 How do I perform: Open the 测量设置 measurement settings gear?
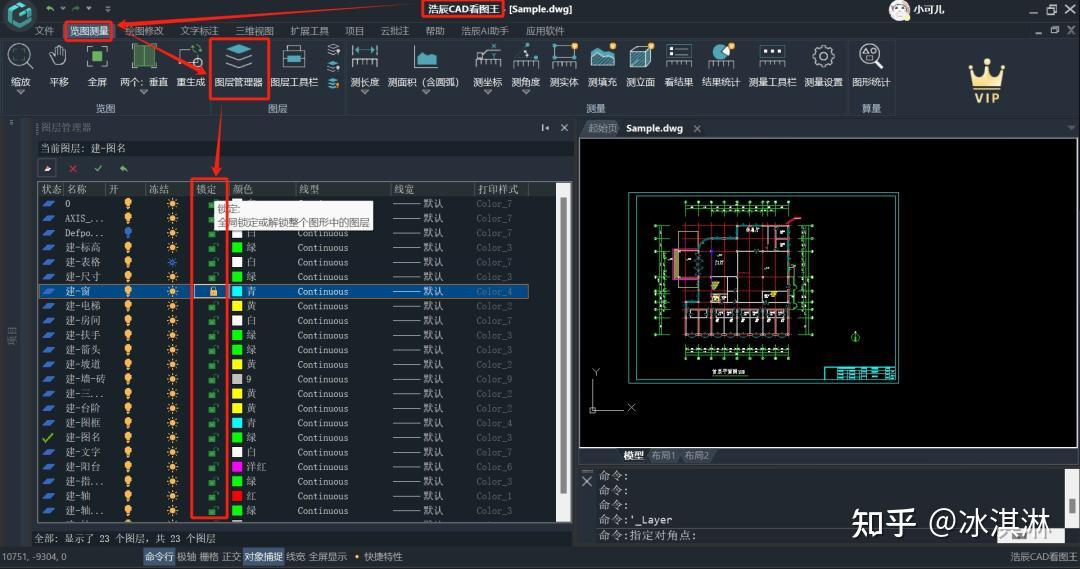(x=823, y=56)
